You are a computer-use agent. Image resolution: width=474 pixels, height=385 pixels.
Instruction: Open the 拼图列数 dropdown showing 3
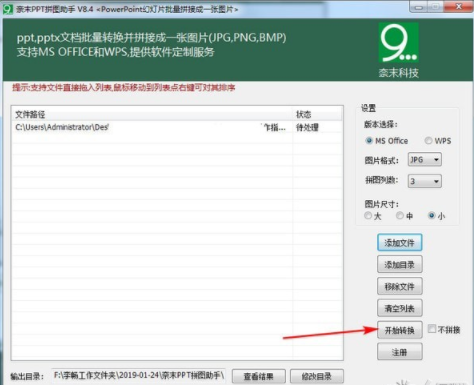pyautogui.click(x=425, y=181)
